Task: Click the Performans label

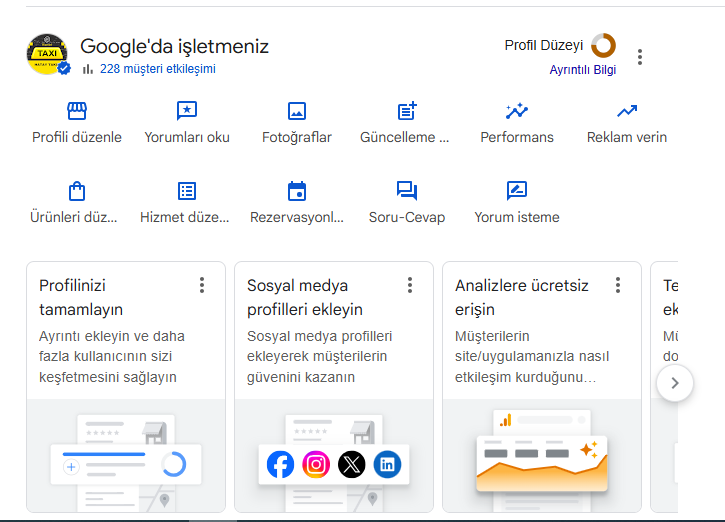Action: click(x=517, y=137)
